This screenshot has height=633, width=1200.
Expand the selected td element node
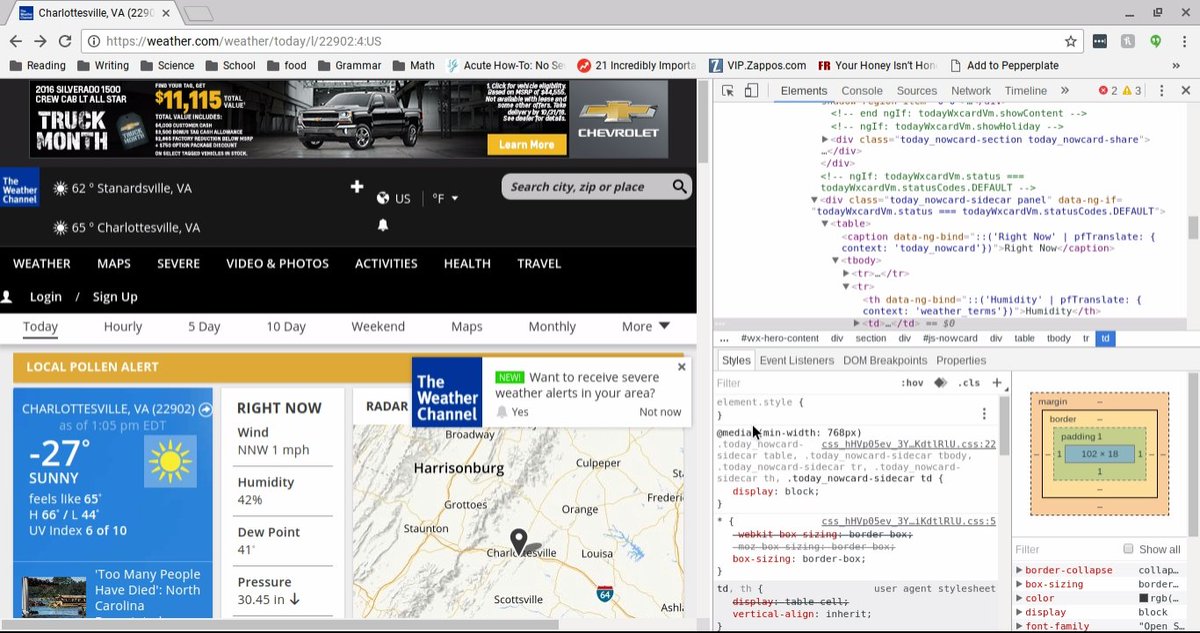[856, 324]
